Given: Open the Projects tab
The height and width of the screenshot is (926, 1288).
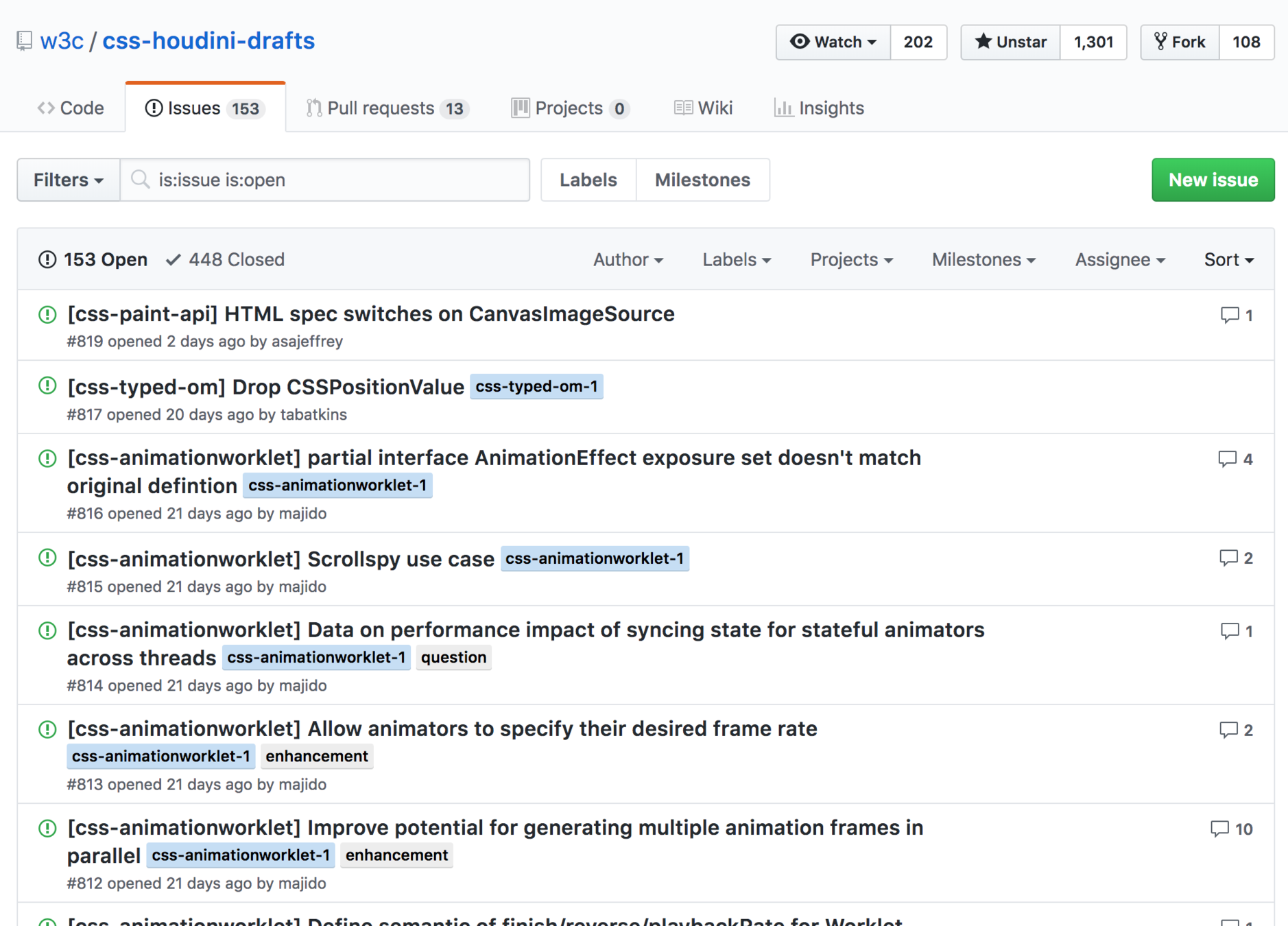Looking at the screenshot, I should tap(570, 108).
